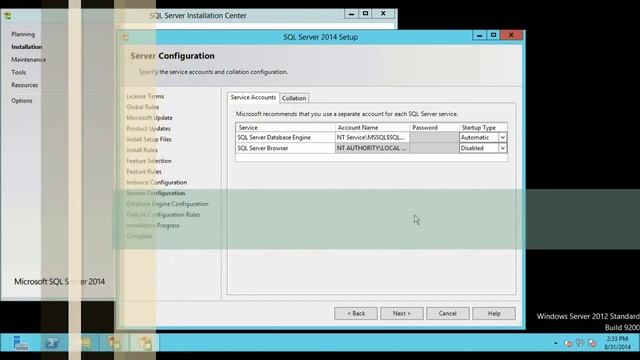This screenshot has width=640, height=360.
Task: Proceed with the Next > button
Action: (x=402, y=313)
